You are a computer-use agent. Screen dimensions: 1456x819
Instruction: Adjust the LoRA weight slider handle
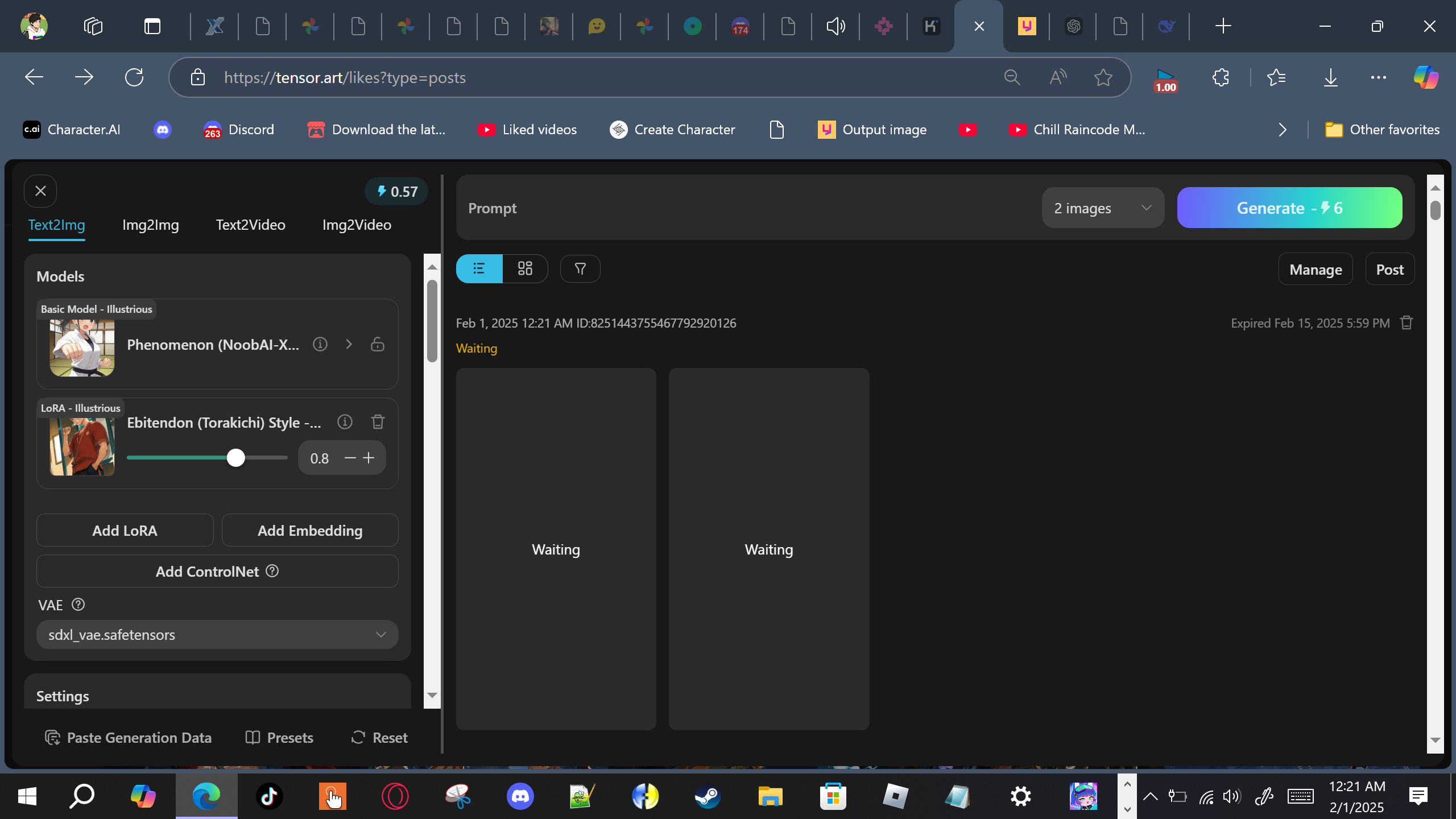[236, 457]
